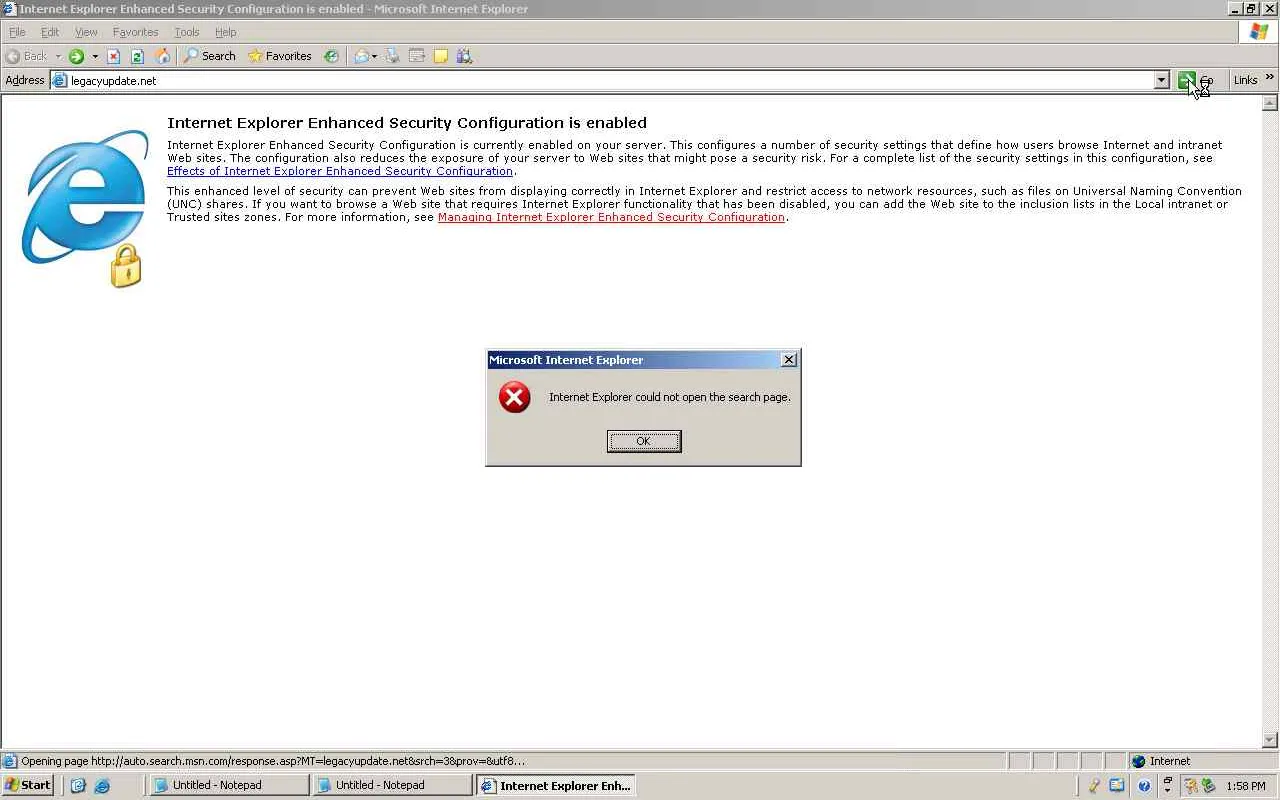The image size is (1280, 800).
Task: Stop loading the page with Stop icon
Action: (114, 56)
